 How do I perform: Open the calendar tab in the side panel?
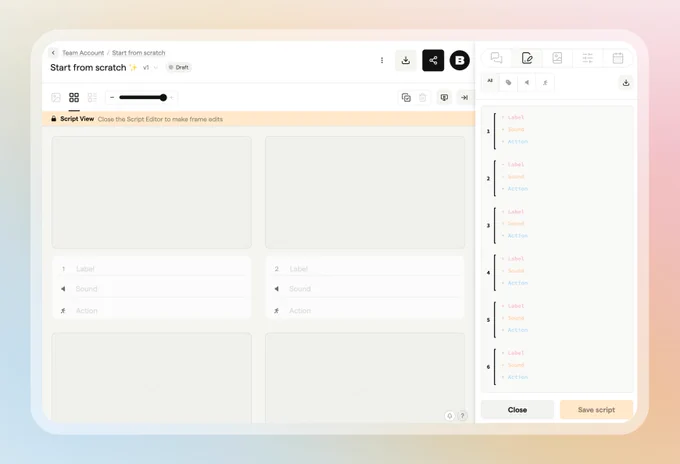tap(618, 58)
